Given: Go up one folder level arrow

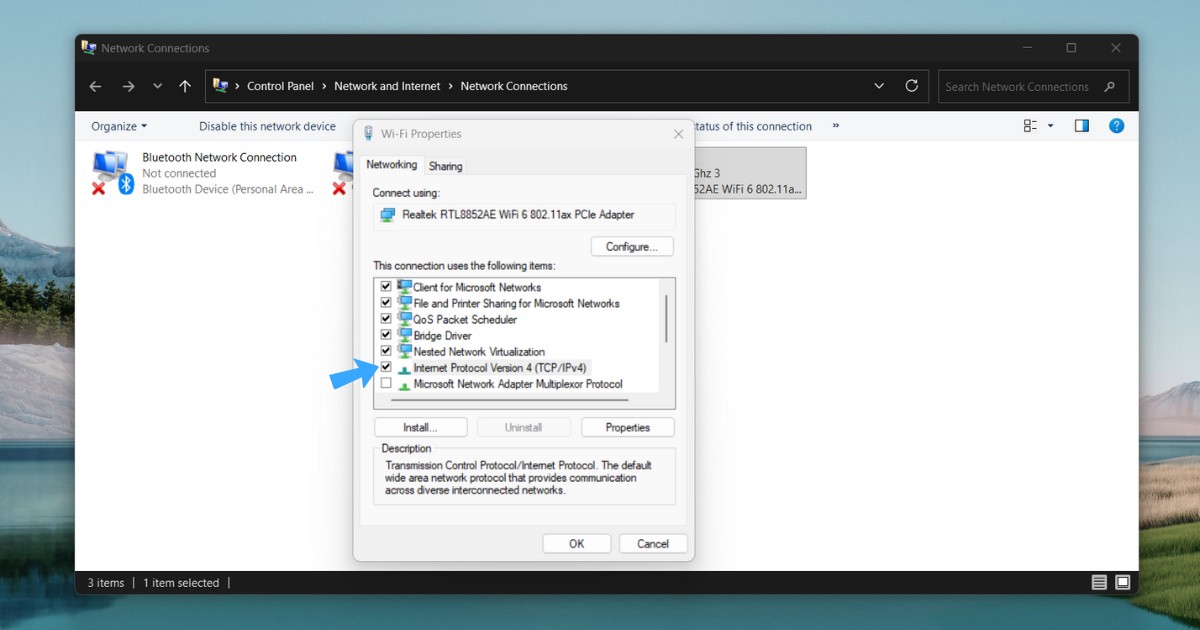Looking at the screenshot, I should coord(185,87).
